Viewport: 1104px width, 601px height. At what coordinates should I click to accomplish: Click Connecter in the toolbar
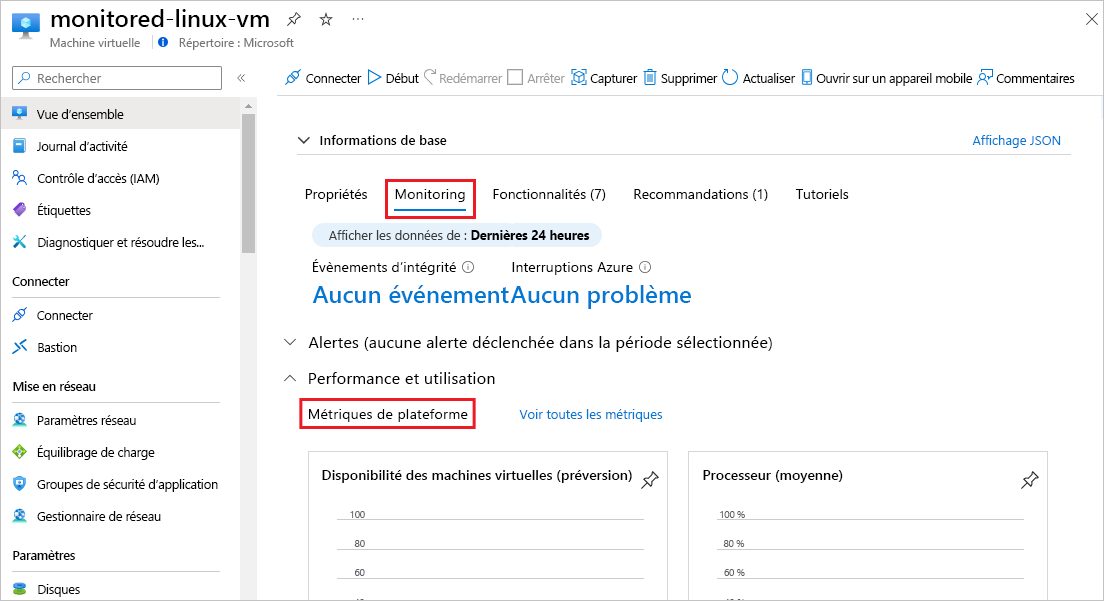(323, 78)
